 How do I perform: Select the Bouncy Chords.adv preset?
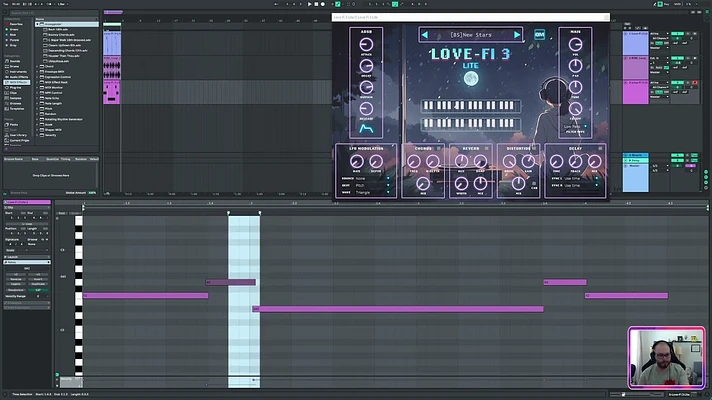[63, 35]
